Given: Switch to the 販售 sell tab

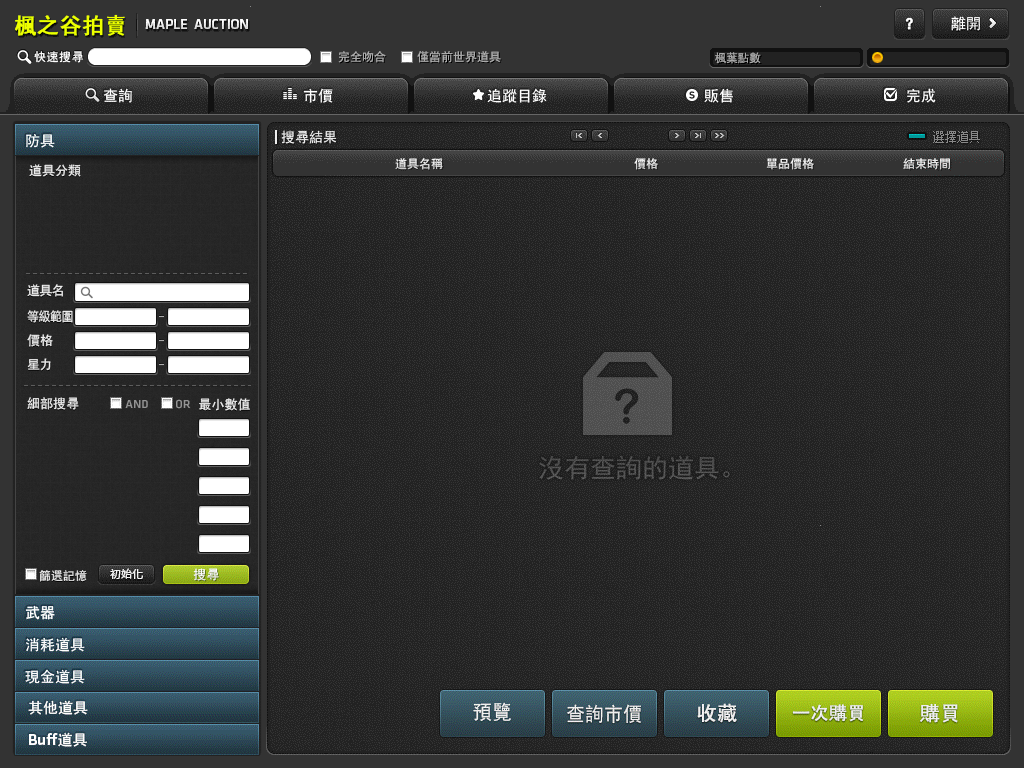Looking at the screenshot, I should 711,96.
